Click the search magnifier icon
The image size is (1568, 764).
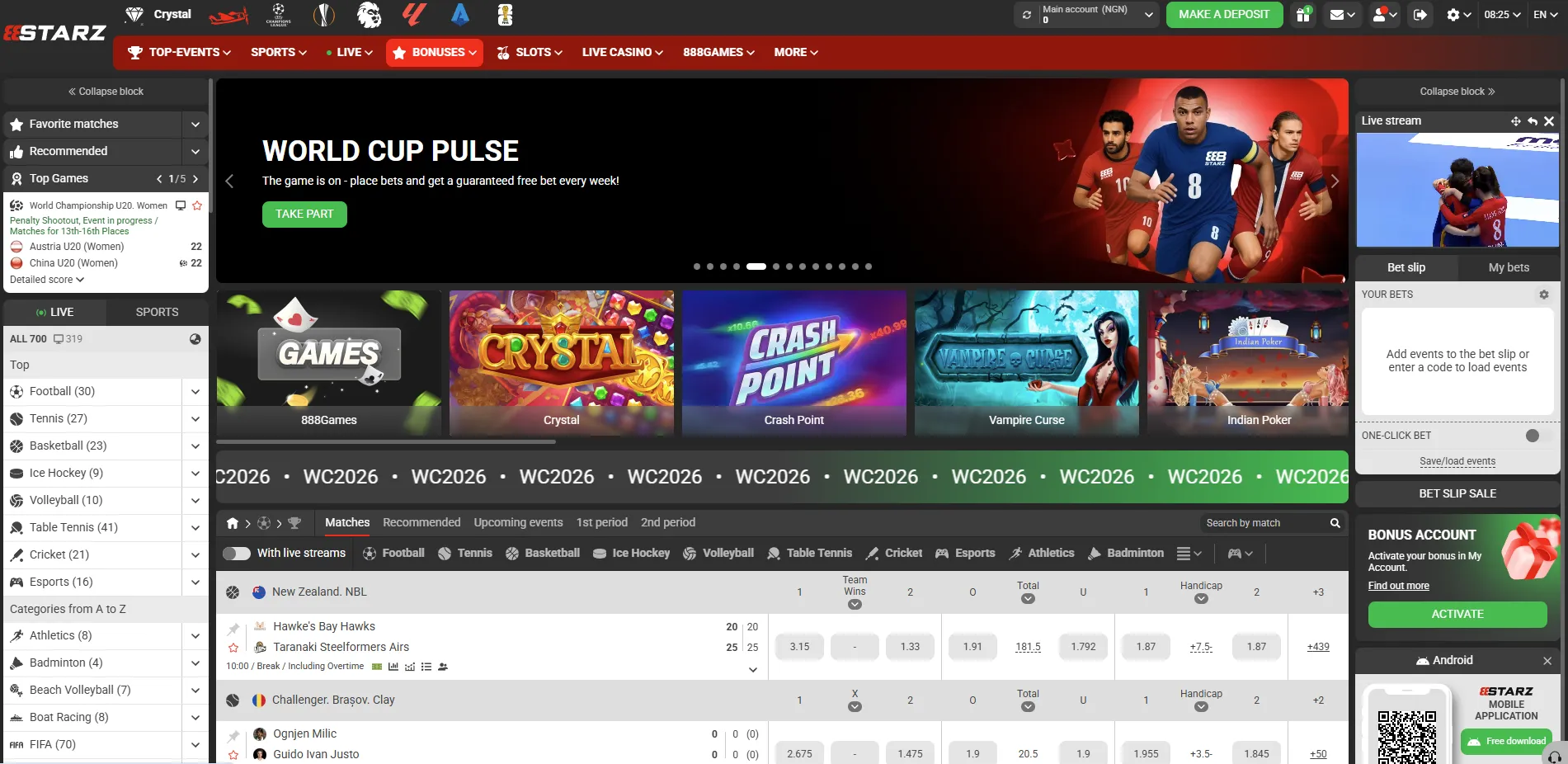[x=1335, y=523]
